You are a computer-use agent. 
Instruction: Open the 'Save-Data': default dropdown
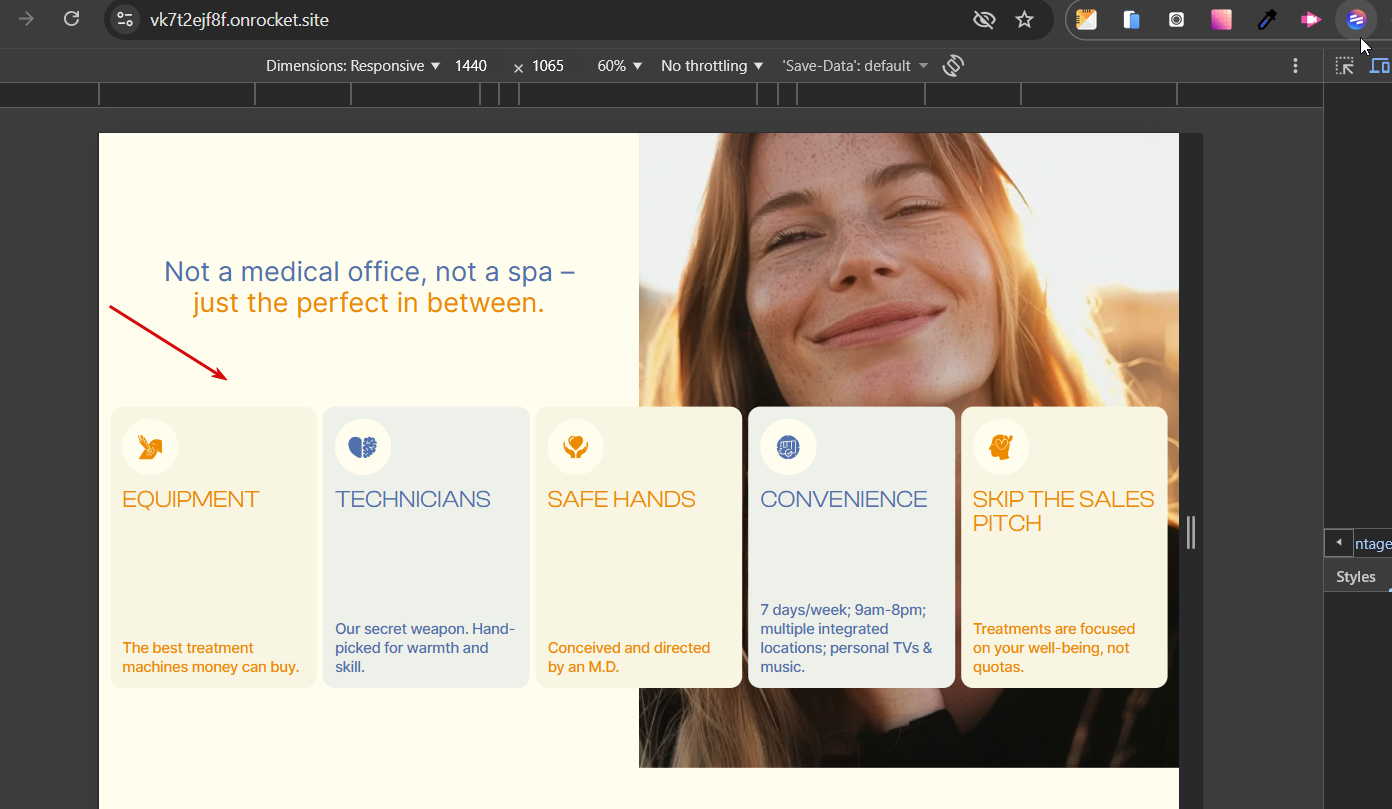tap(855, 66)
